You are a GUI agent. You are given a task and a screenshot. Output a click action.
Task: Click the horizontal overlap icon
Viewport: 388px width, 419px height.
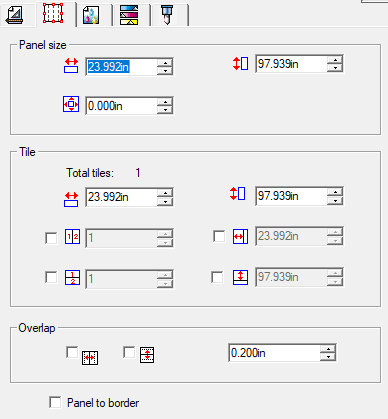point(90,358)
